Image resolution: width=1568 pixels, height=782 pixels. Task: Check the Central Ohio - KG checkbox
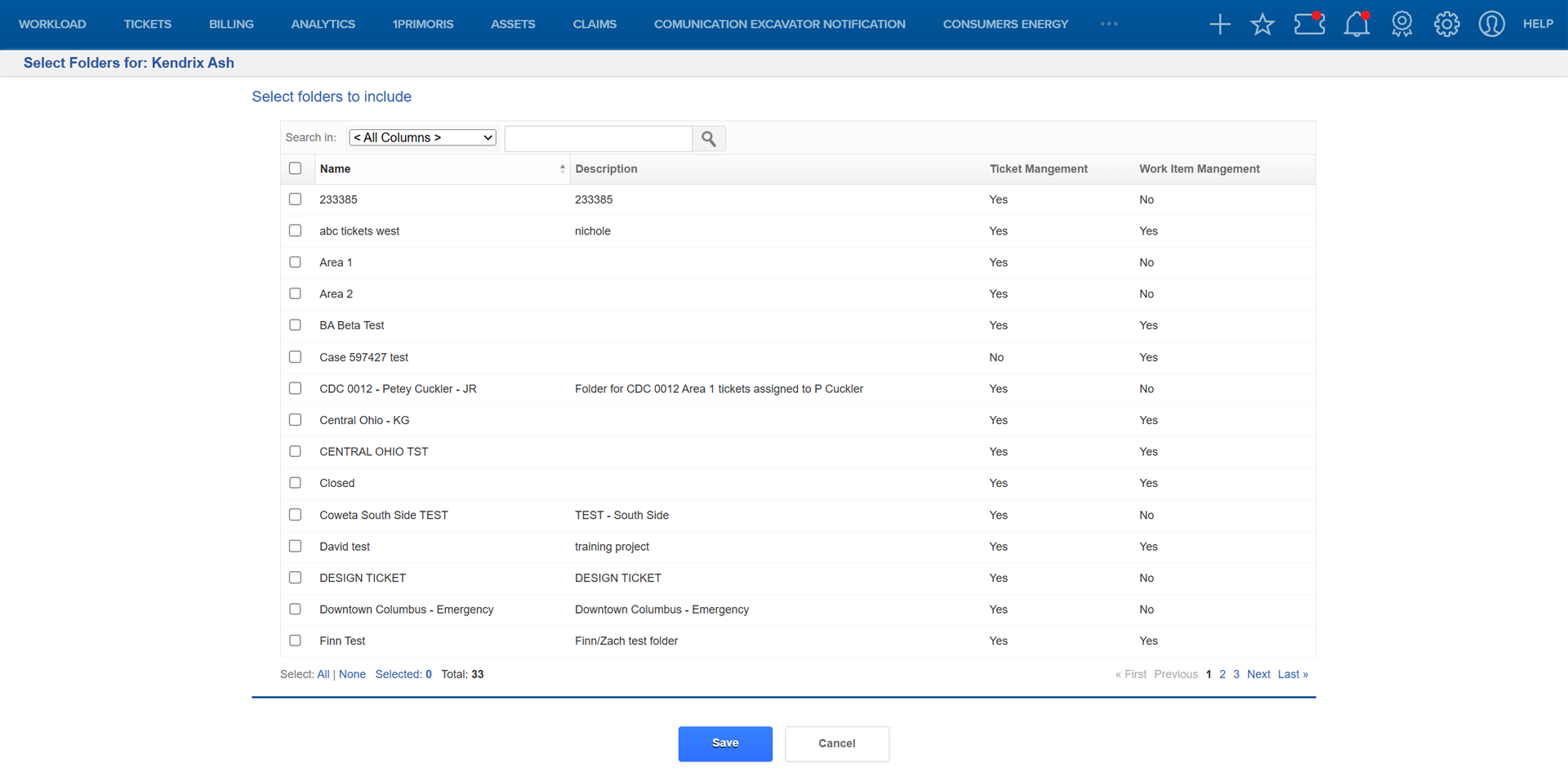pos(295,420)
